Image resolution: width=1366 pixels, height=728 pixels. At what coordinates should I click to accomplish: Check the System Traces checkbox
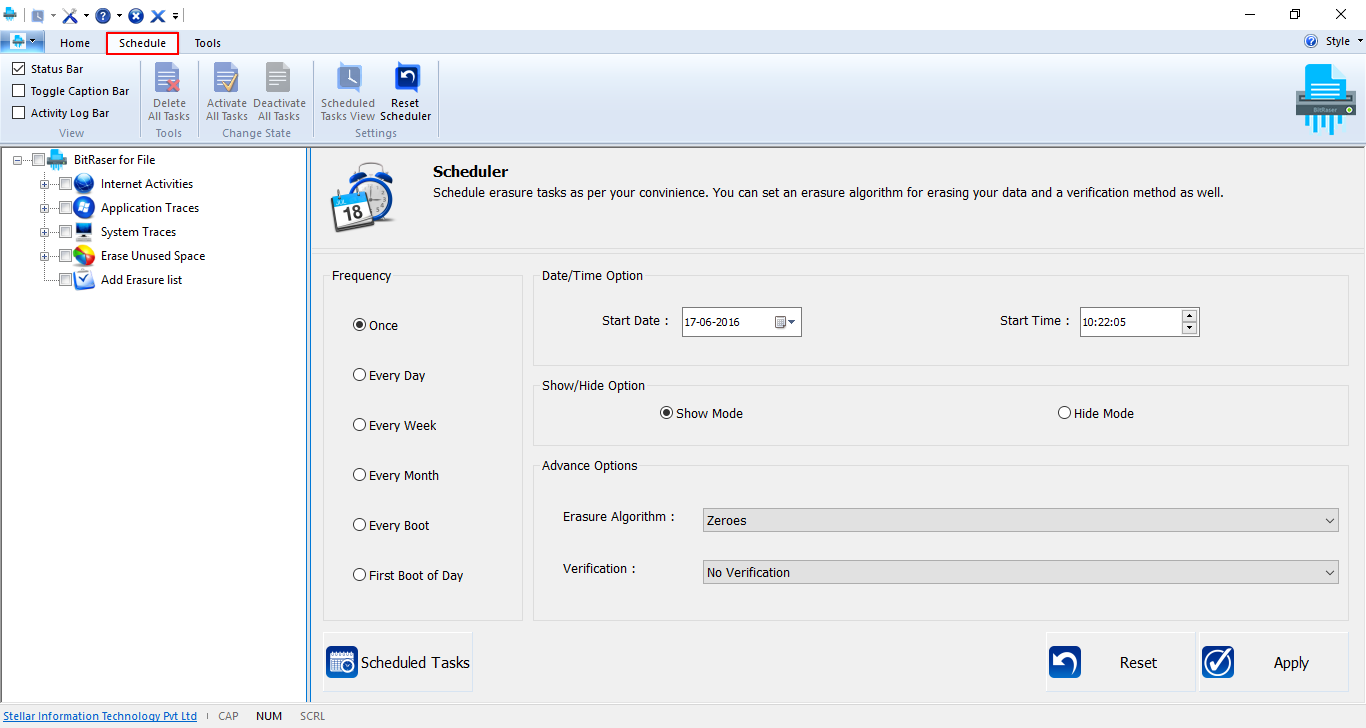[x=65, y=232]
